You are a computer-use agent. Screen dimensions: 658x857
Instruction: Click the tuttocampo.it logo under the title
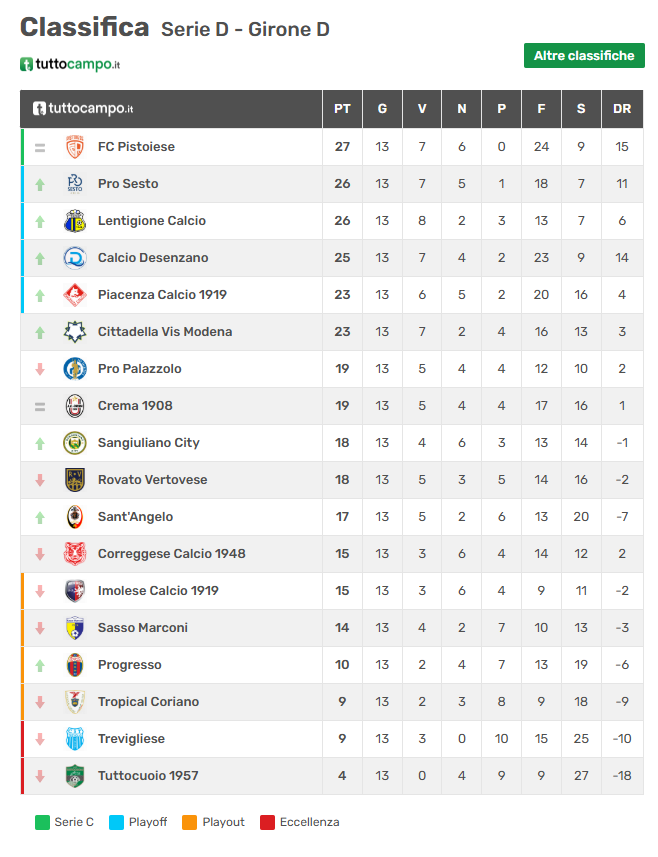(x=70, y=65)
